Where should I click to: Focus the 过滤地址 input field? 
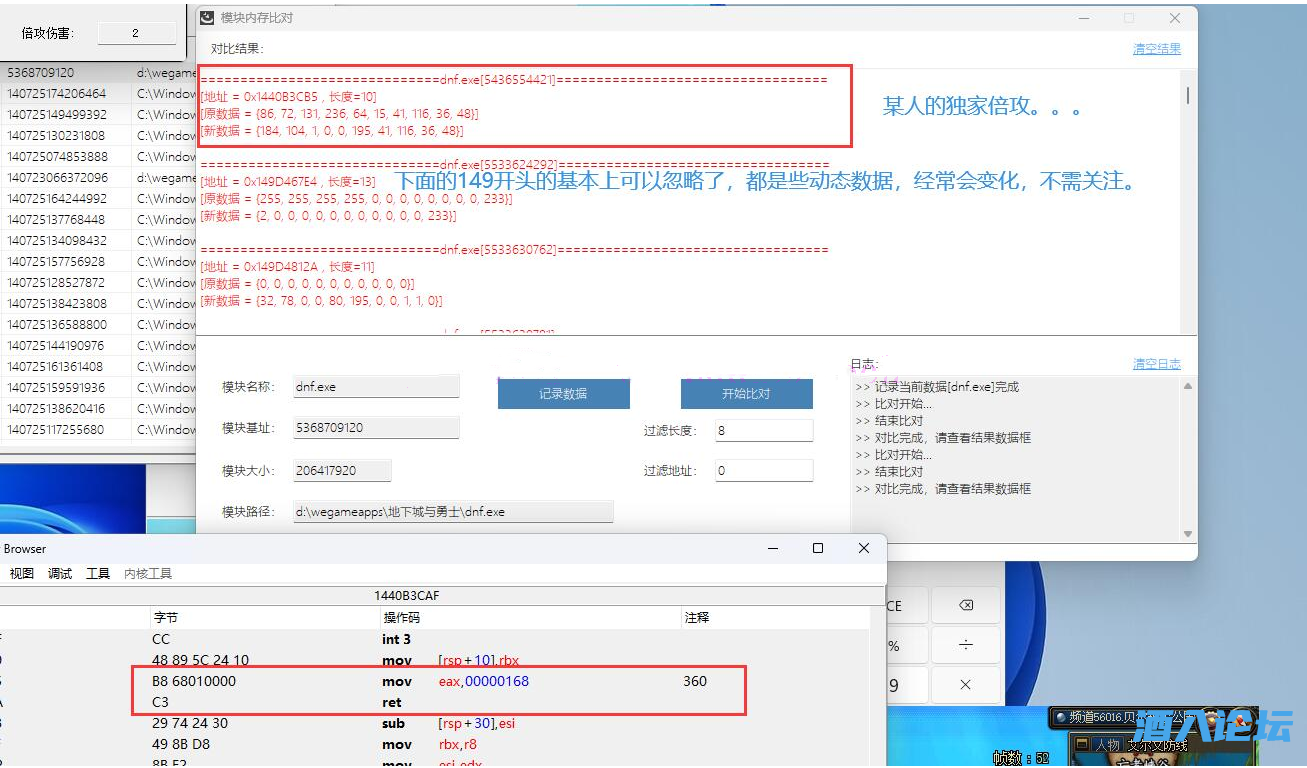[764, 470]
